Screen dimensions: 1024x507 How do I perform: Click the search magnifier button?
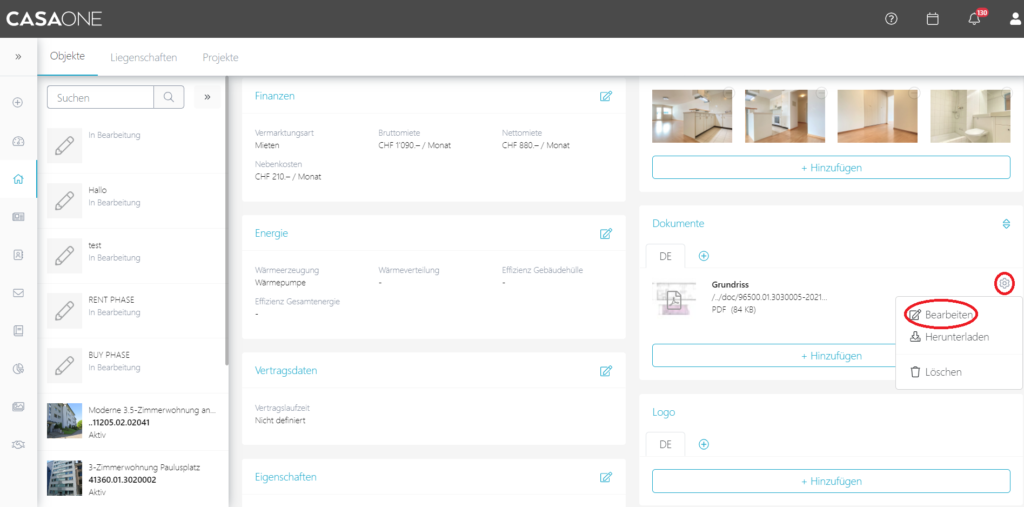click(x=168, y=97)
